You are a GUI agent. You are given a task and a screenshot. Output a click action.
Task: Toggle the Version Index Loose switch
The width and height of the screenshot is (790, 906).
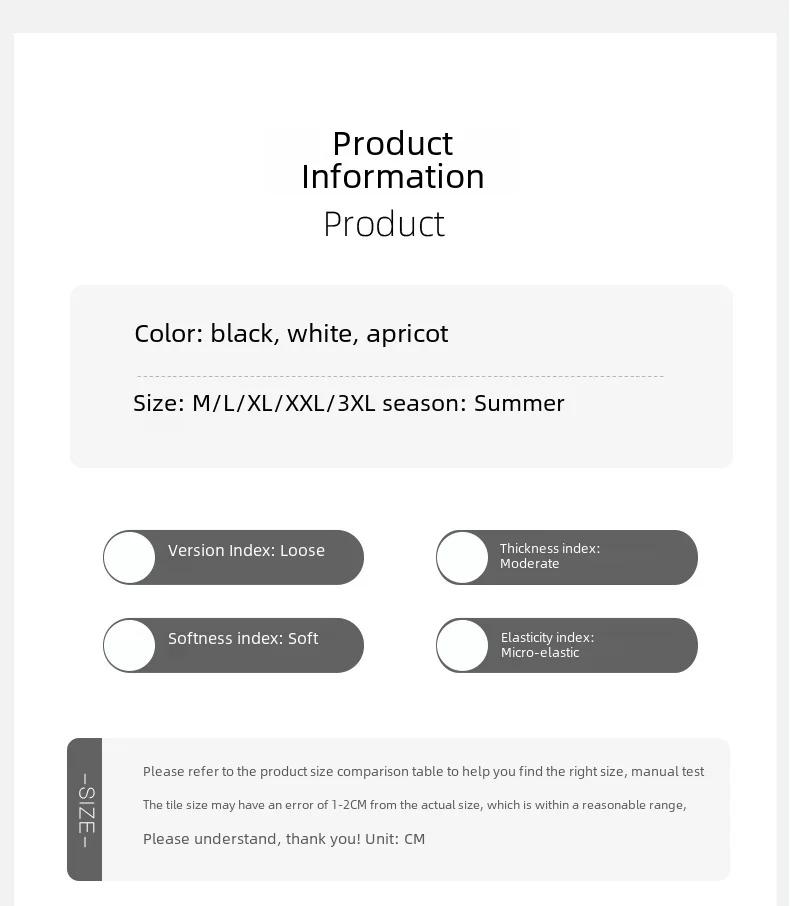[x=233, y=557]
